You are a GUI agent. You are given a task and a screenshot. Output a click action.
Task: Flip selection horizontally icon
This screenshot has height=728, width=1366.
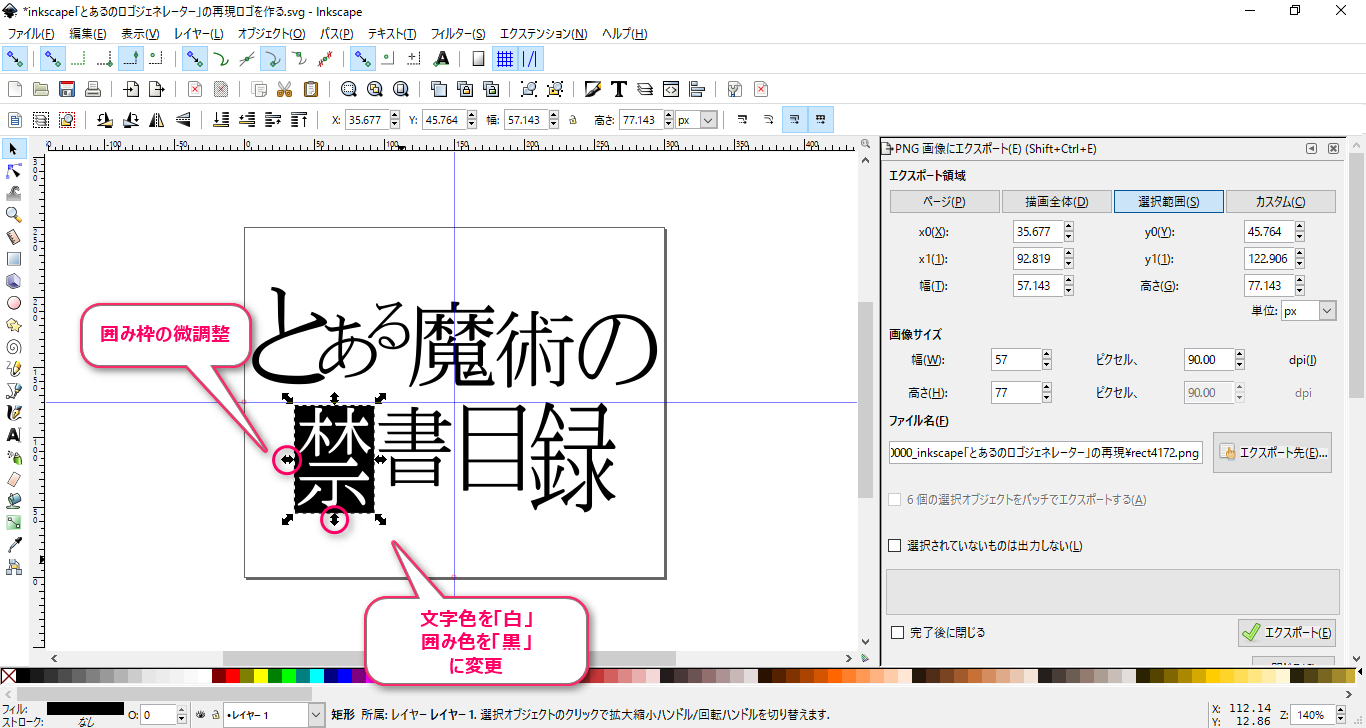[x=156, y=120]
